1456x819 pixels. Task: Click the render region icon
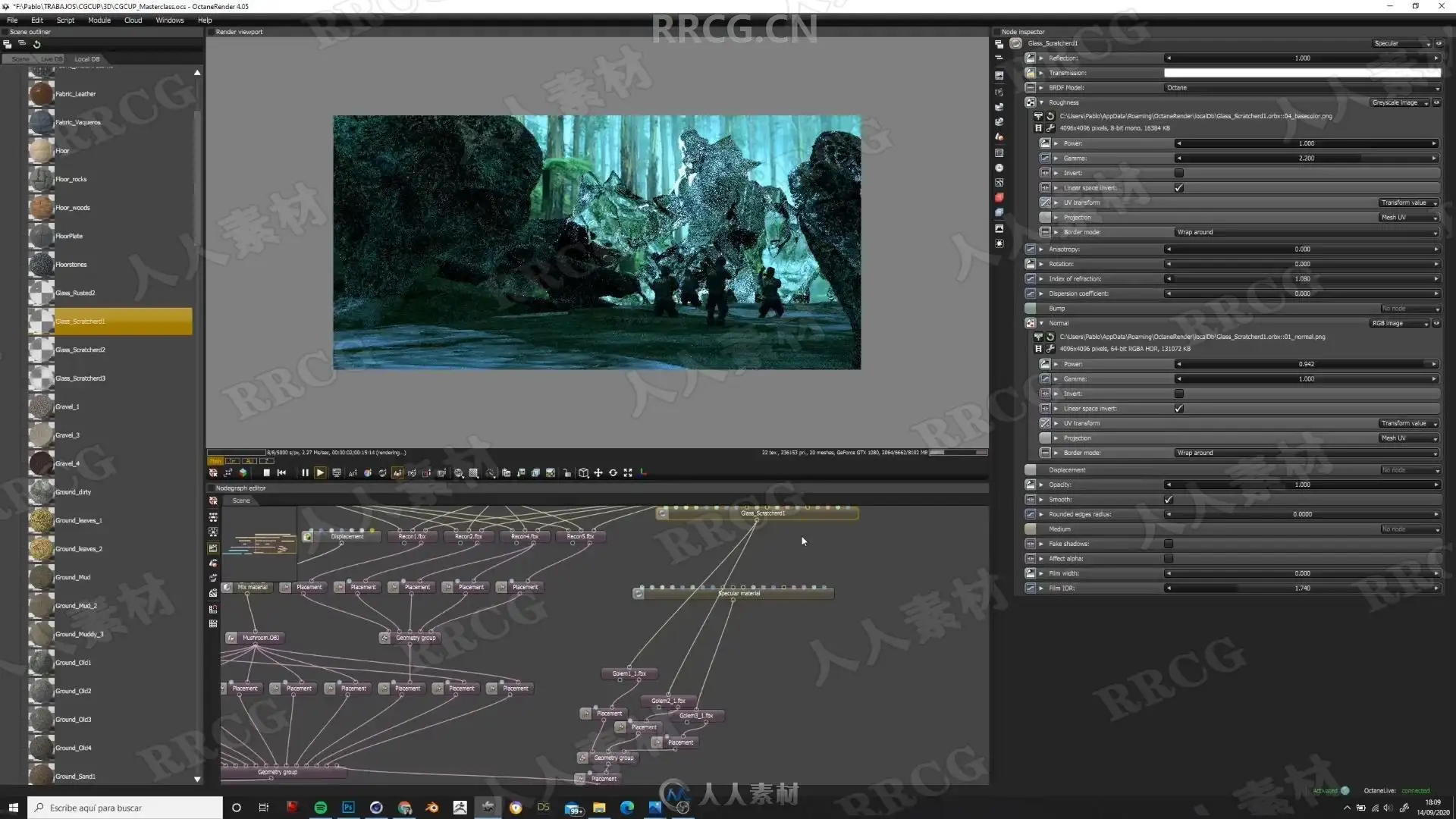click(x=474, y=472)
